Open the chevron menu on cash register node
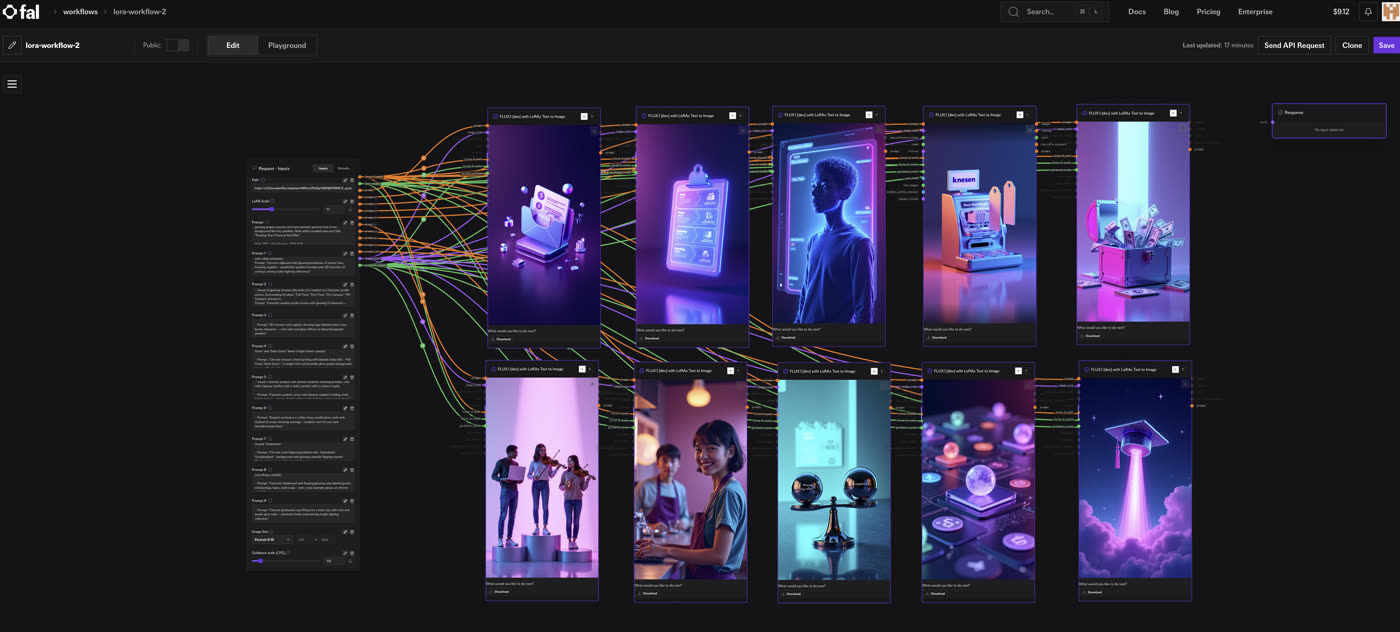This screenshot has height=632, width=1400. [x=1028, y=115]
